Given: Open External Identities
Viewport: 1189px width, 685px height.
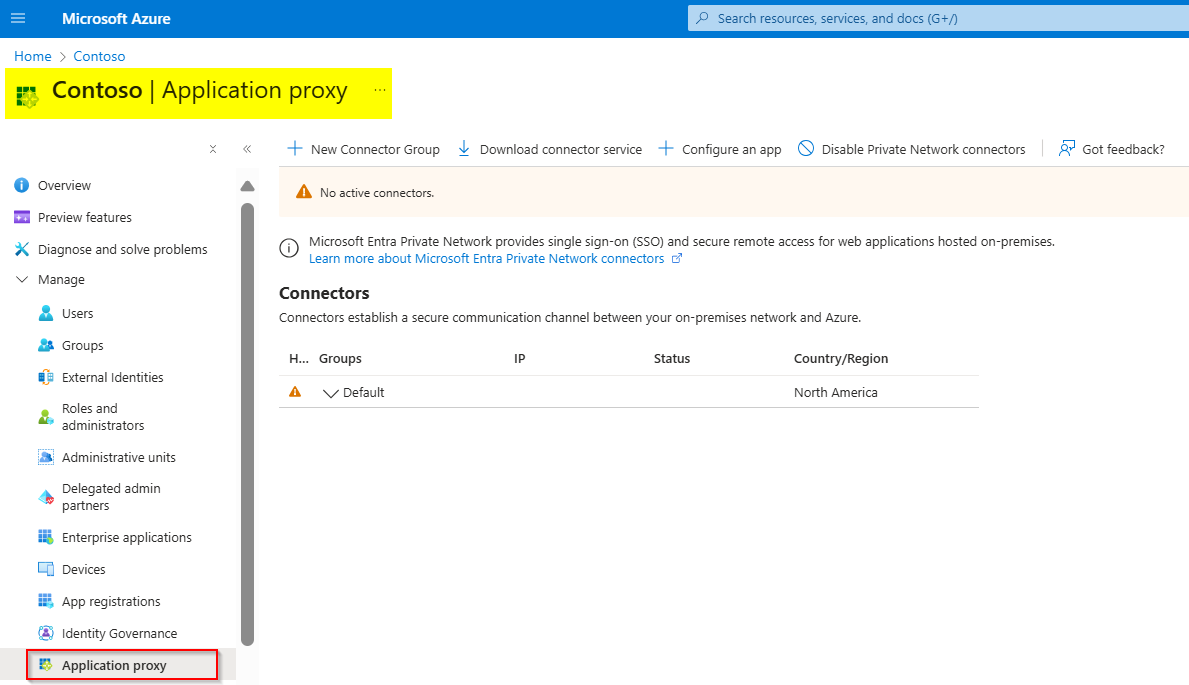Looking at the screenshot, I should [x=113, y=377].
